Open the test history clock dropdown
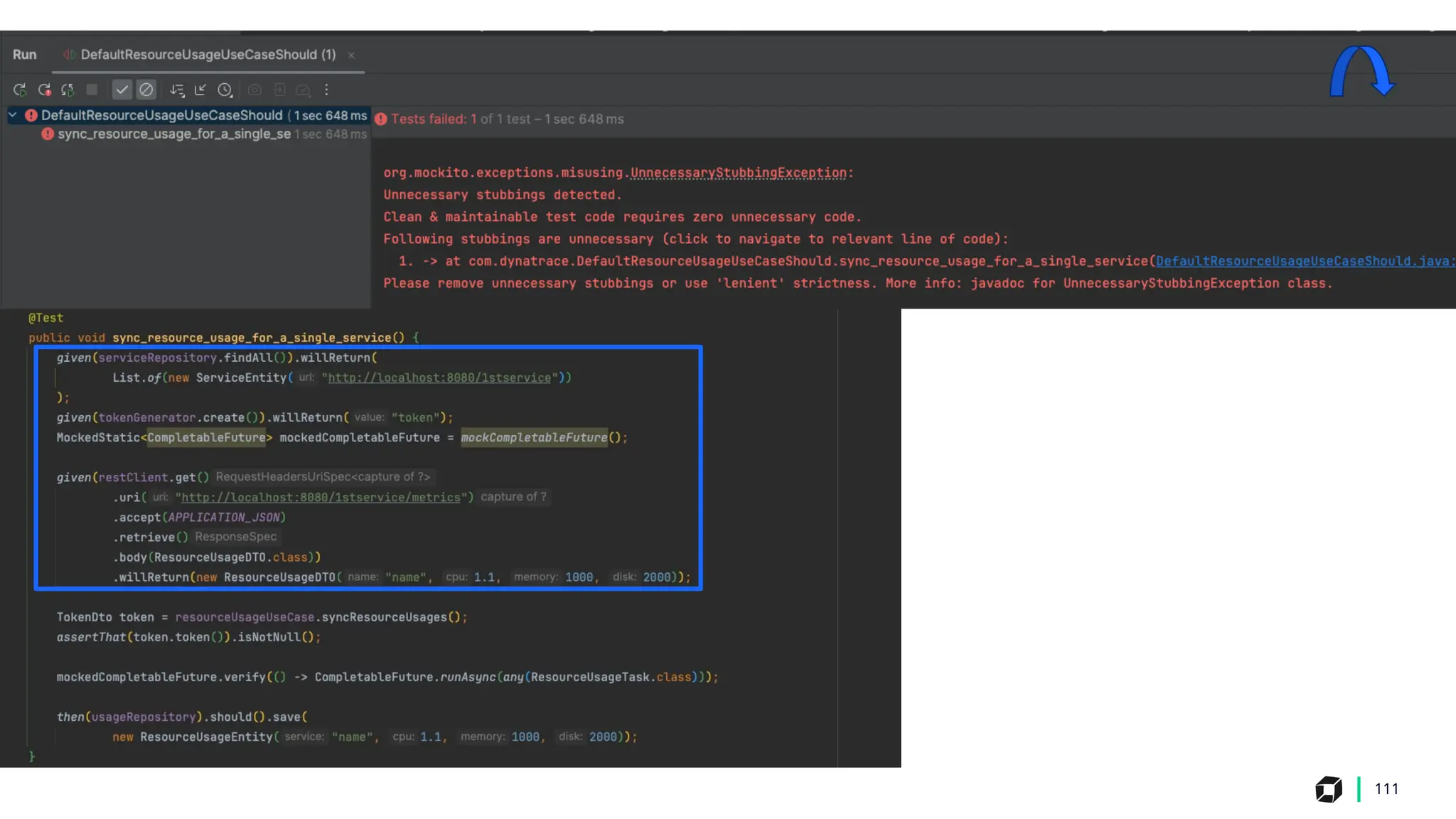The image size is (1456, 819). (x=225, y=90)
